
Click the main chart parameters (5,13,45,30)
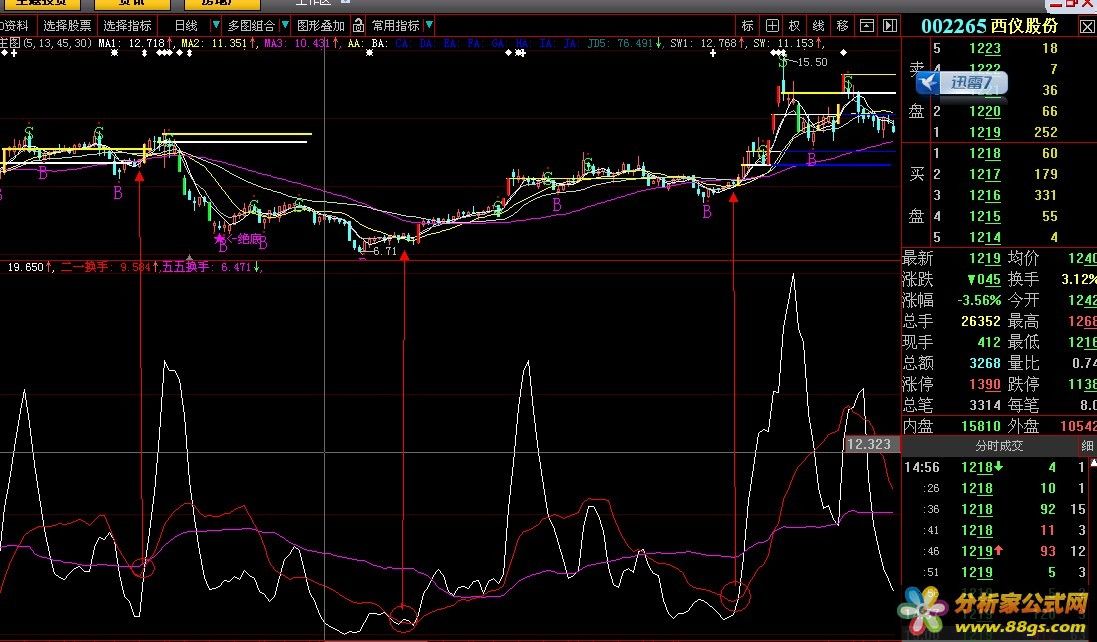(x=57, y=43)
